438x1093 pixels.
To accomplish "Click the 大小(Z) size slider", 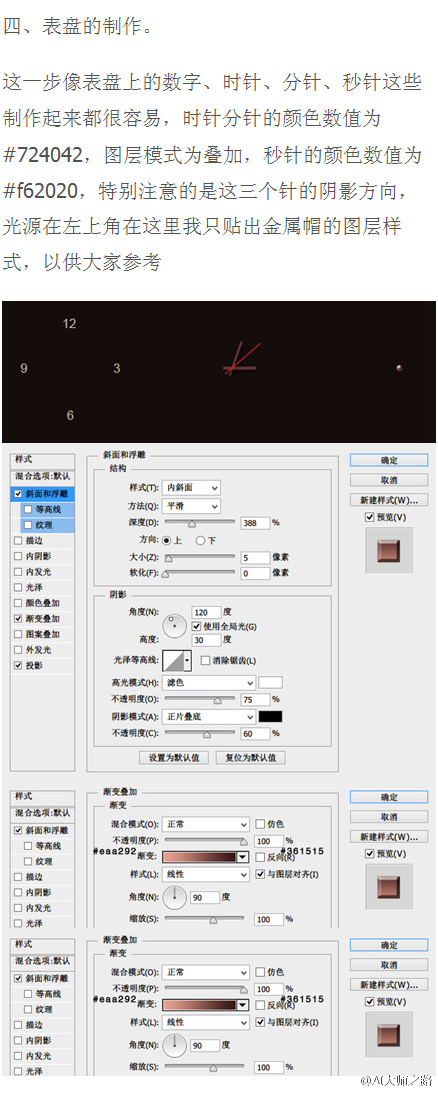I will click(x=199, y=558).
